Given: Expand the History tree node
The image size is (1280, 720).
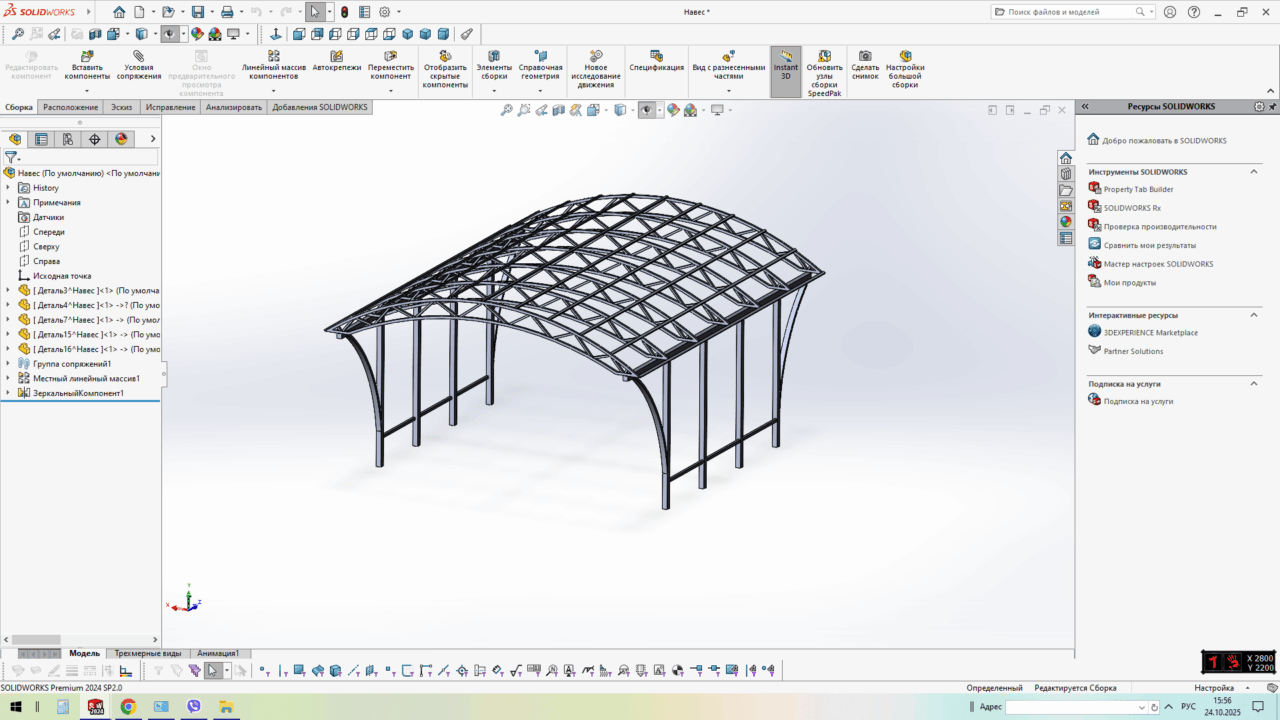Looking at the screenshot, I should coord(8,188).
